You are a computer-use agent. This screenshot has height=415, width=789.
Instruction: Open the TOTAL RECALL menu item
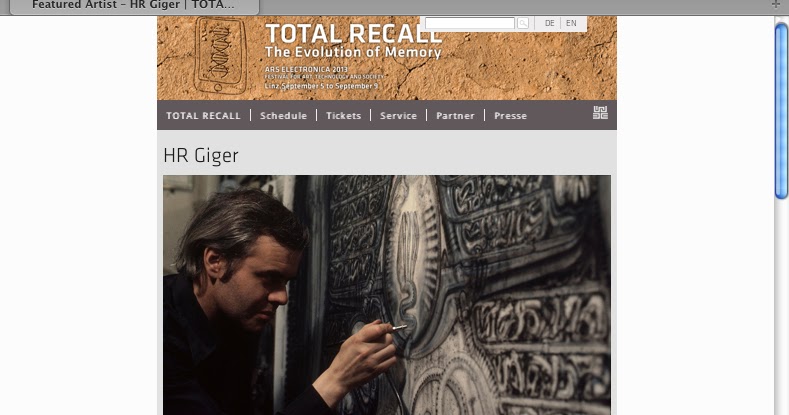point(203,116)
